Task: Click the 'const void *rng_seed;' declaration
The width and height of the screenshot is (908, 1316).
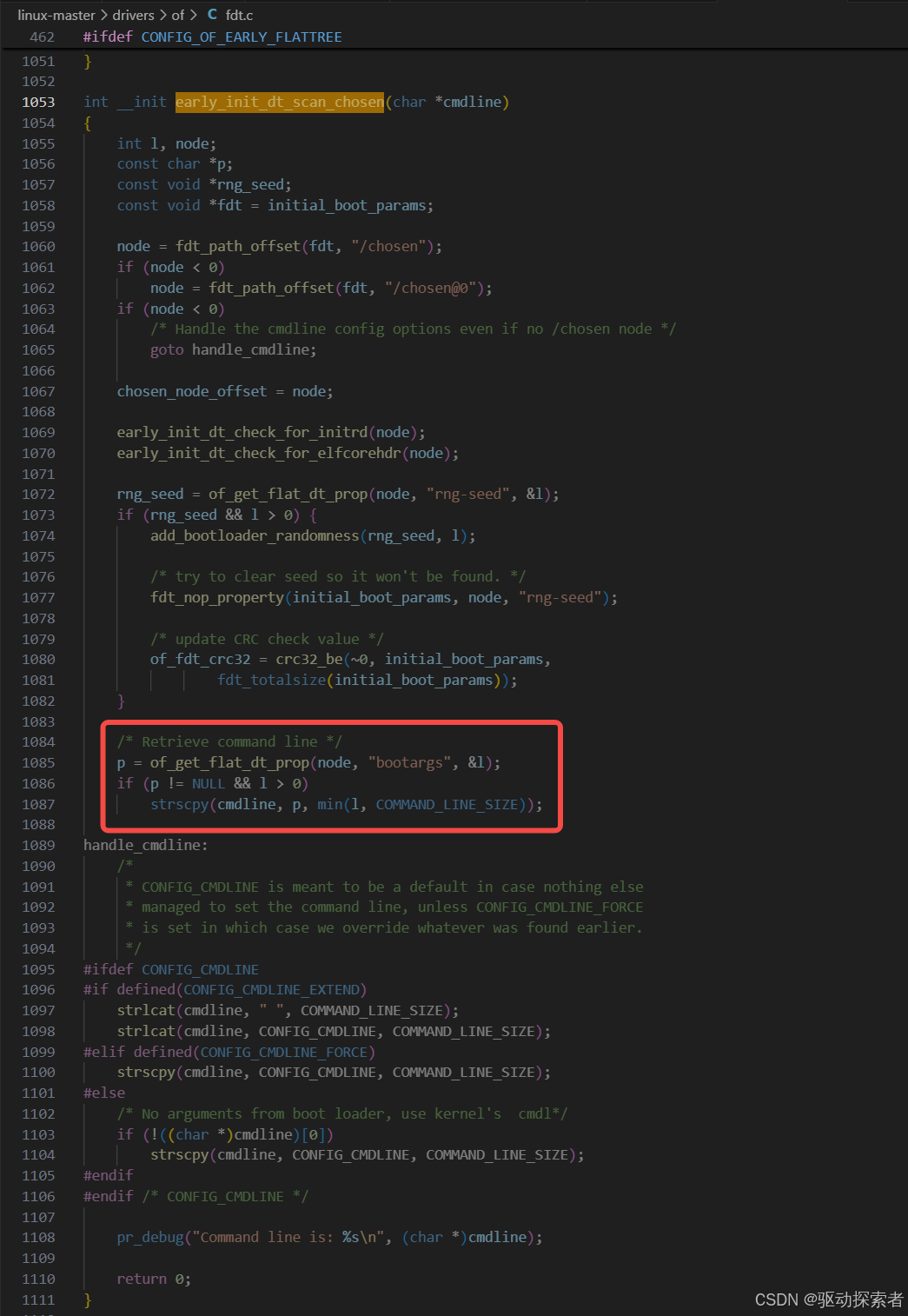Action: point(204,185)
